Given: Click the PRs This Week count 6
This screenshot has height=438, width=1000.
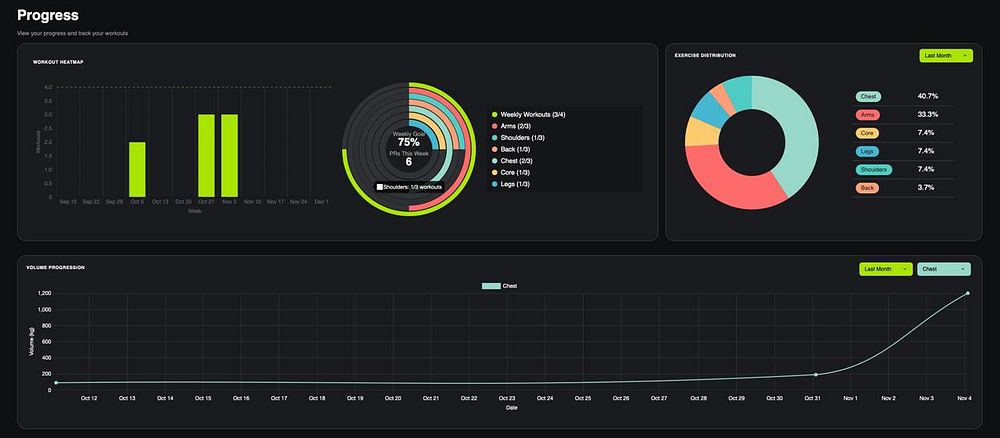Looking at the screenshot, I should (408, 161).
